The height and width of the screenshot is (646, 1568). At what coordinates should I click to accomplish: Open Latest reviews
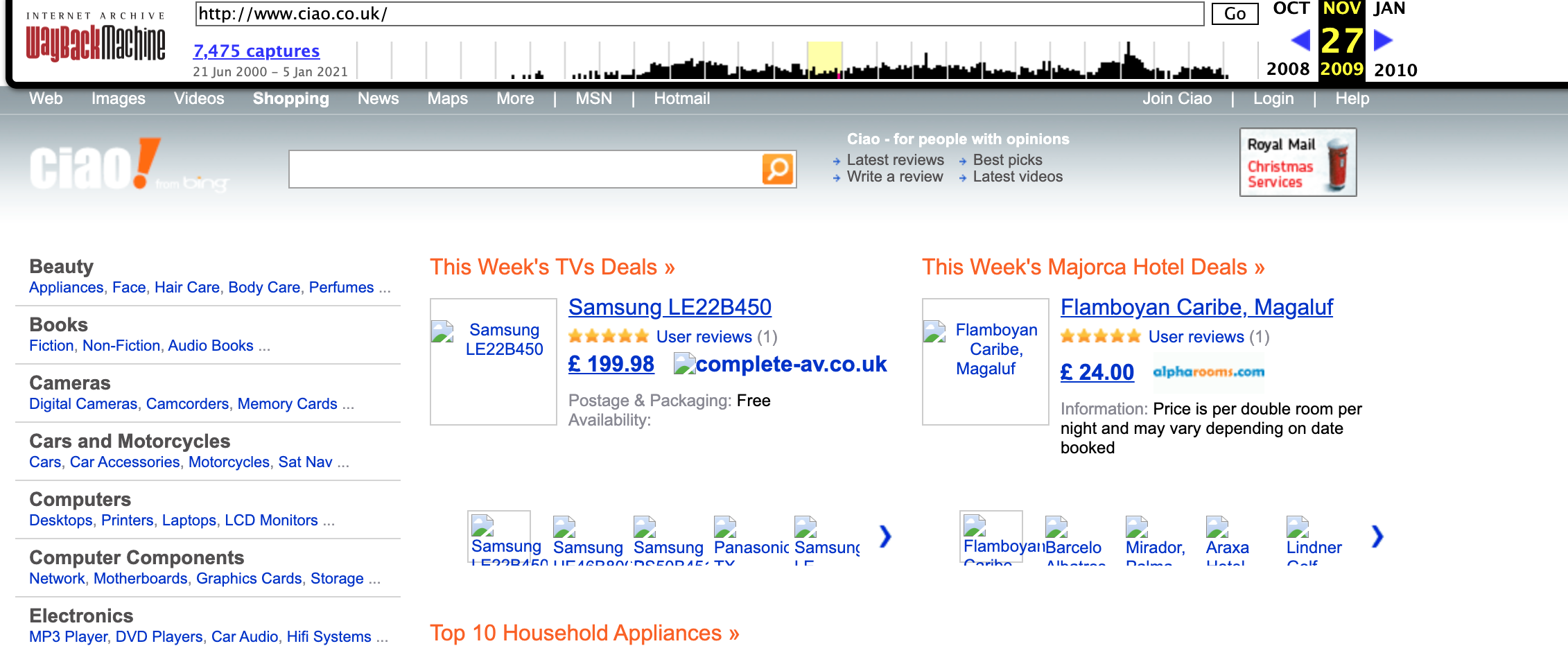[x=896, y=159]
